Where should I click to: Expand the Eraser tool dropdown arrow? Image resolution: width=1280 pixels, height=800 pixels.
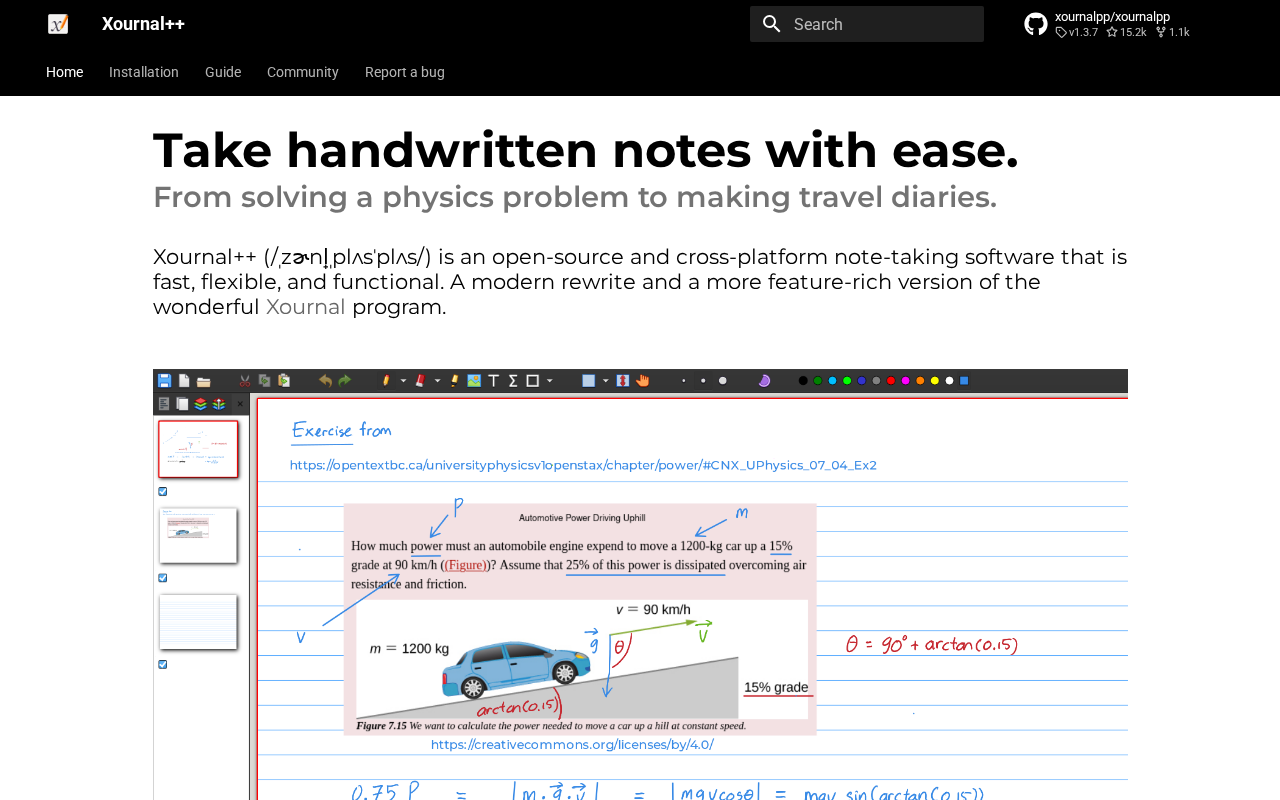pos(438,381)
